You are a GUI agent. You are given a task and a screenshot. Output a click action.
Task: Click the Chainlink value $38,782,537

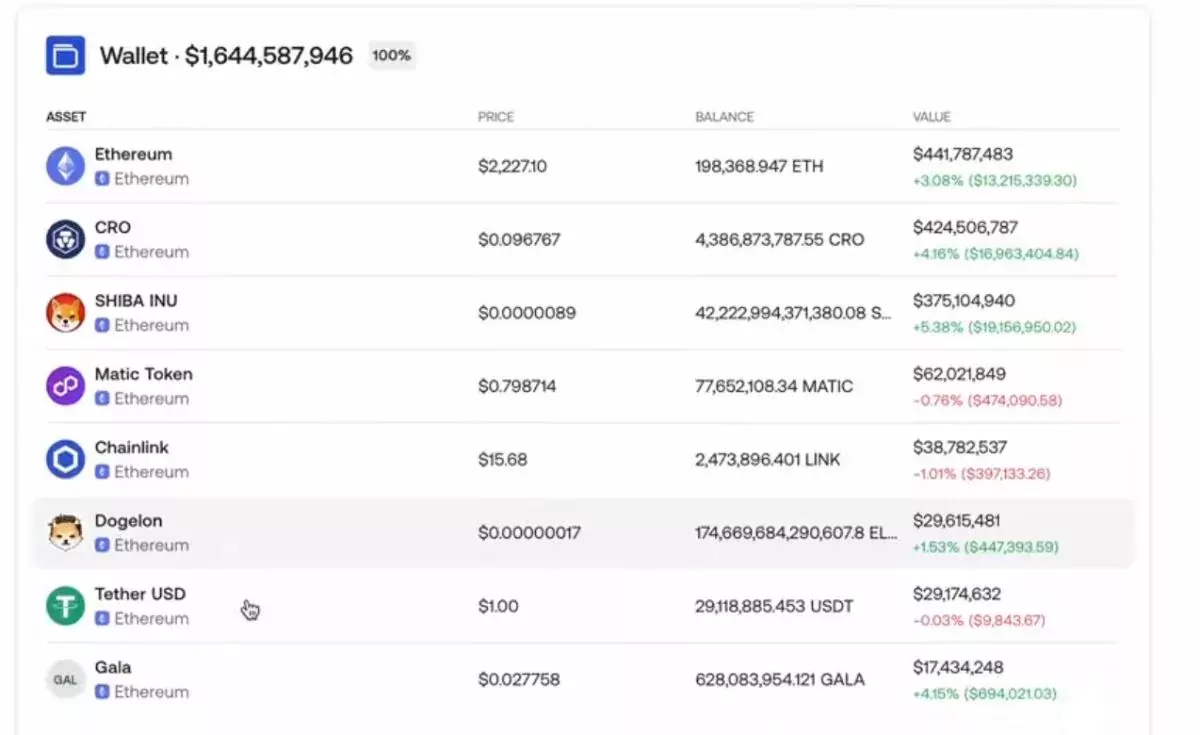(960, 447)
